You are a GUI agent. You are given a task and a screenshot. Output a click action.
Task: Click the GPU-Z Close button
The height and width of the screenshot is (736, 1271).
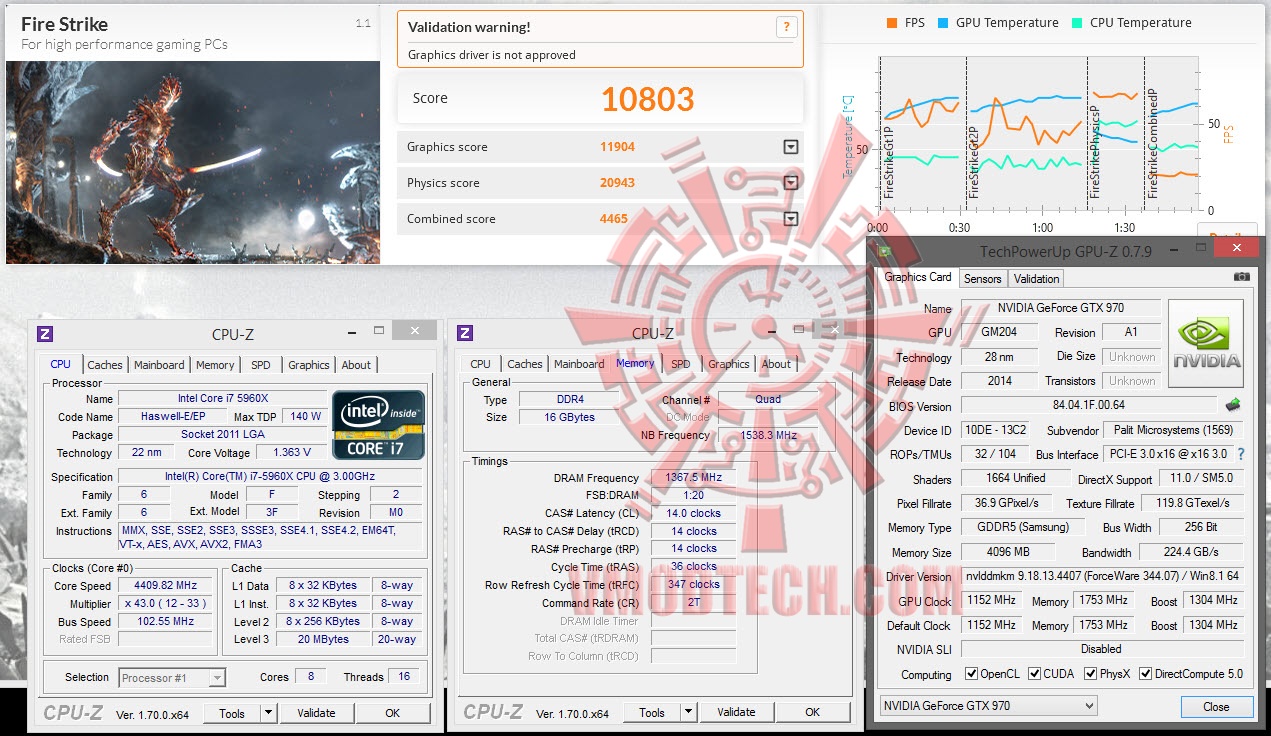point(1216,706)
